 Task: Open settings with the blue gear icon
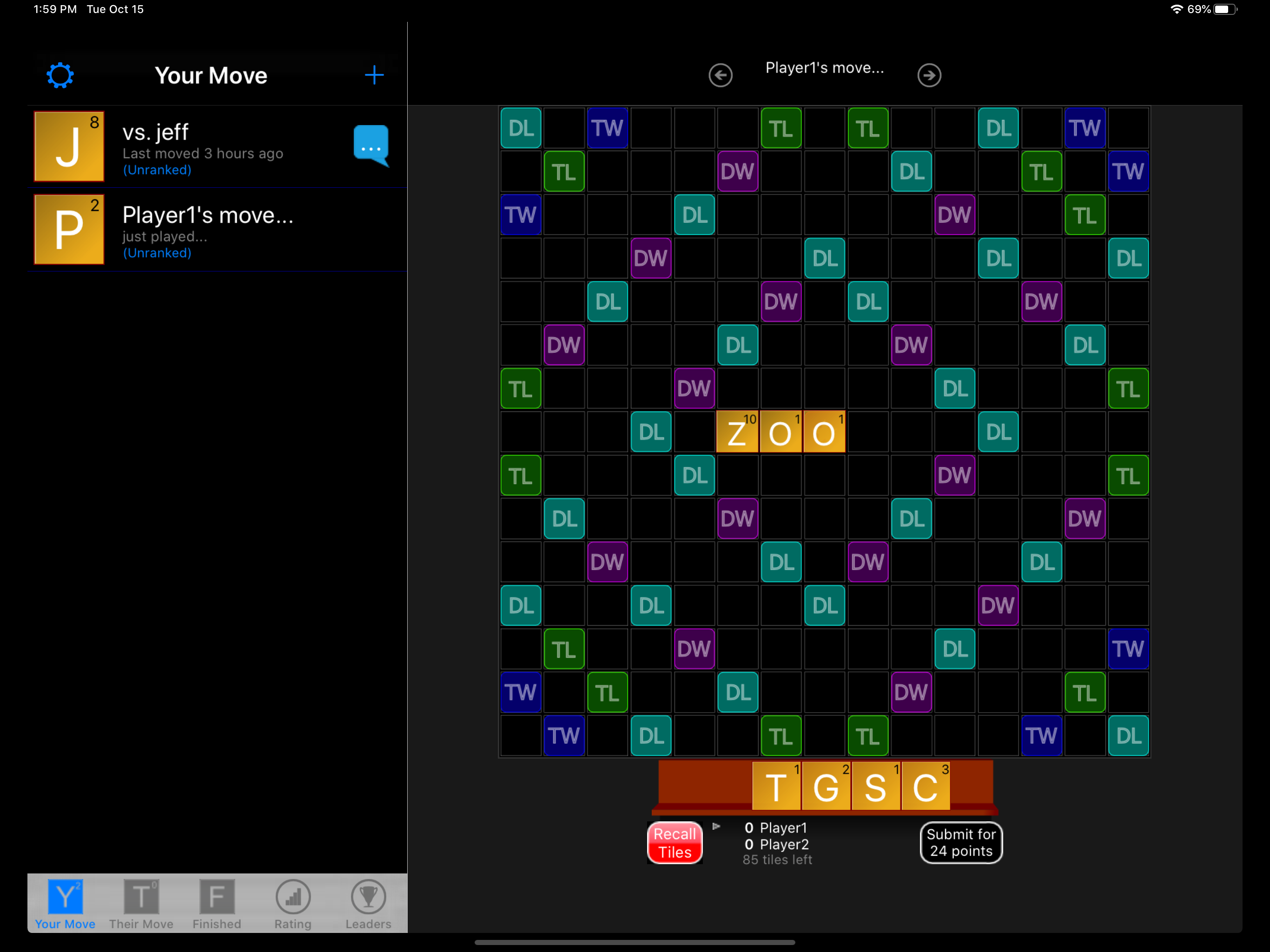[x=60, y=75]
